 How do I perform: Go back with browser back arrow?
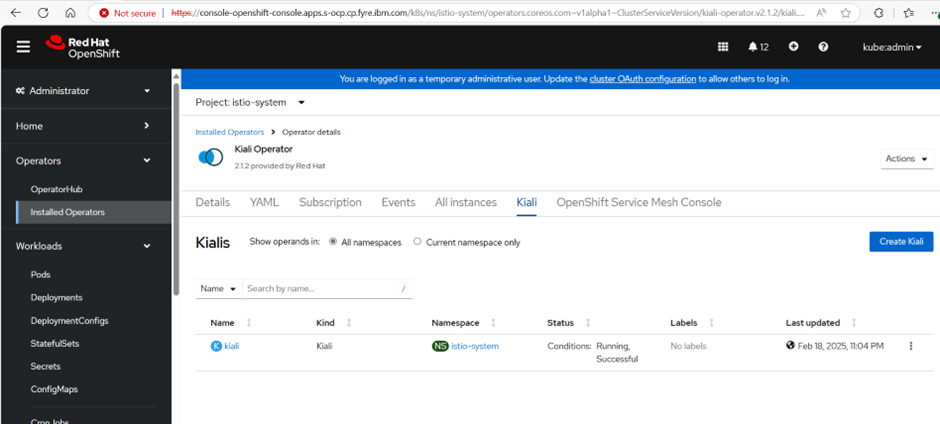pos(16,13)
